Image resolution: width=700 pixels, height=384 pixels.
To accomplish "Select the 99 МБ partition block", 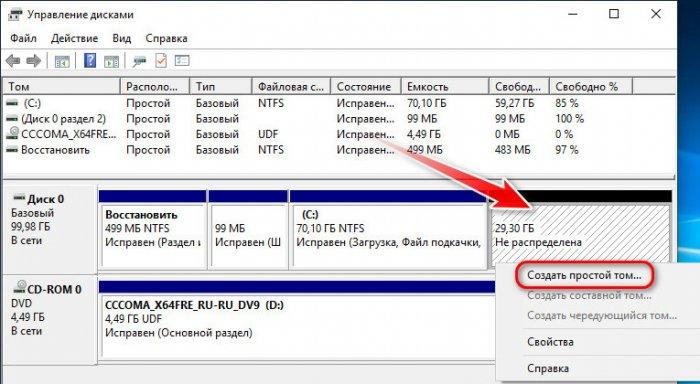I will [248, 229].
